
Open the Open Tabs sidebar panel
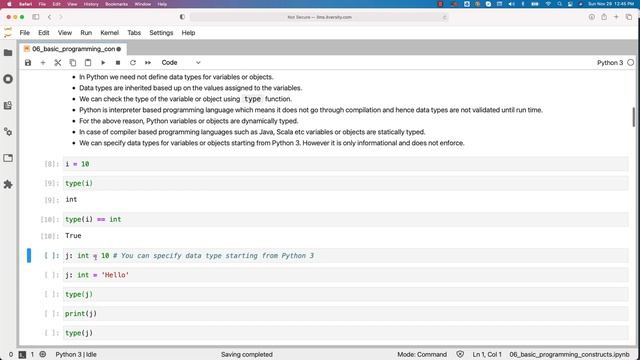pos(8,158)
